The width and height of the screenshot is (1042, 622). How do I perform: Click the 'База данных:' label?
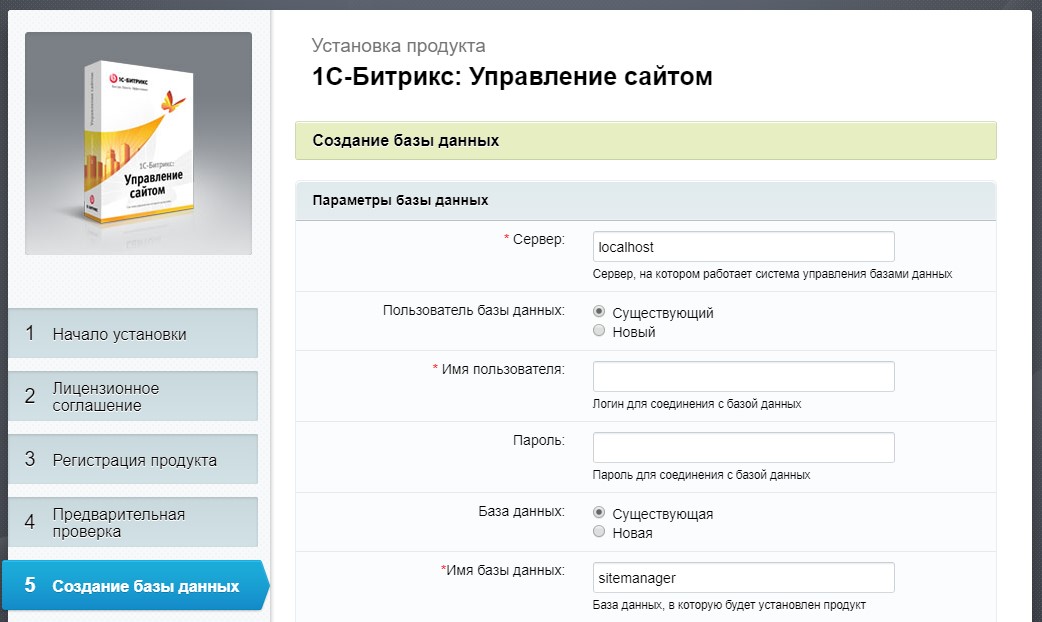pyautogui.click(x=522, y=511)
